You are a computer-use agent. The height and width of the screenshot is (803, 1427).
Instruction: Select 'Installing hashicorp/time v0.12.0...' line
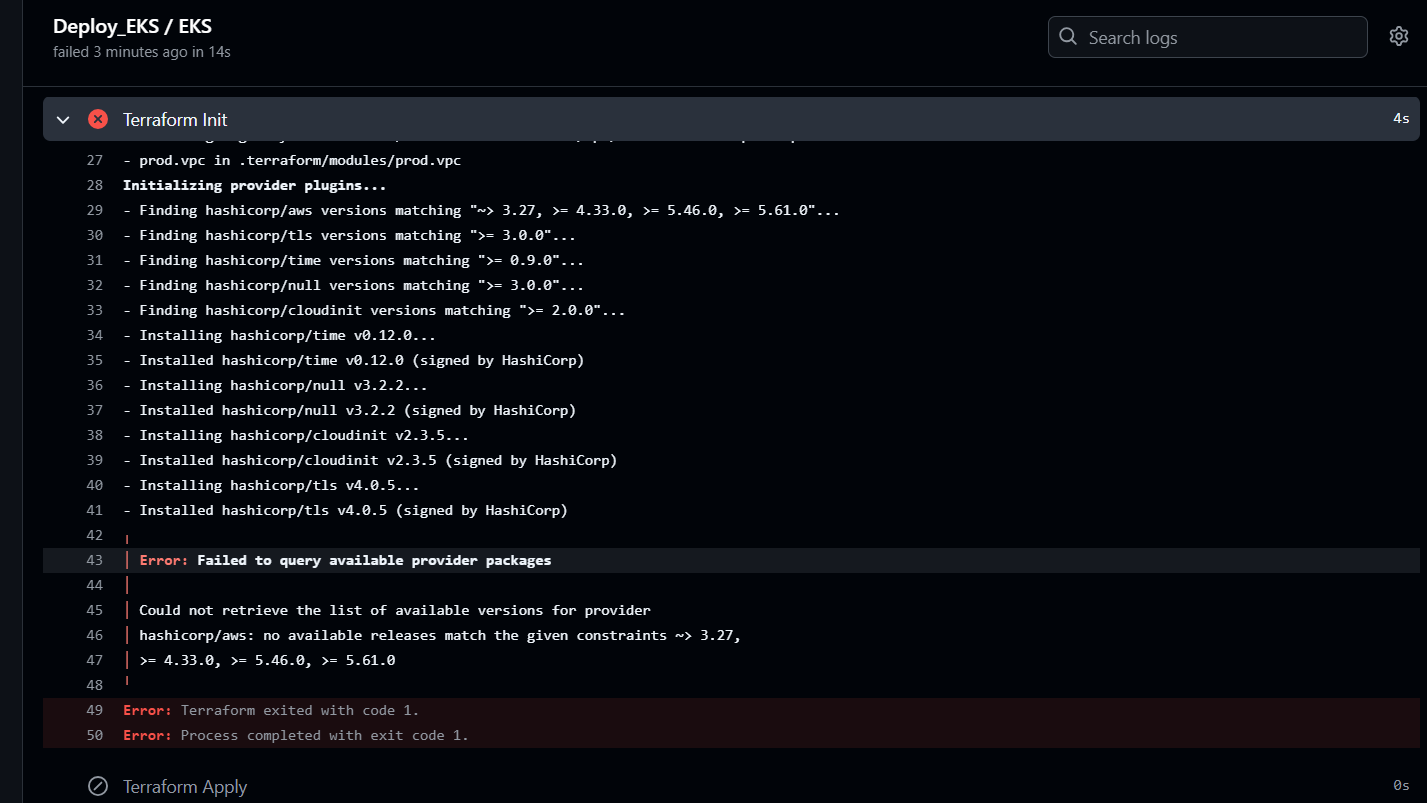(279, 335)
